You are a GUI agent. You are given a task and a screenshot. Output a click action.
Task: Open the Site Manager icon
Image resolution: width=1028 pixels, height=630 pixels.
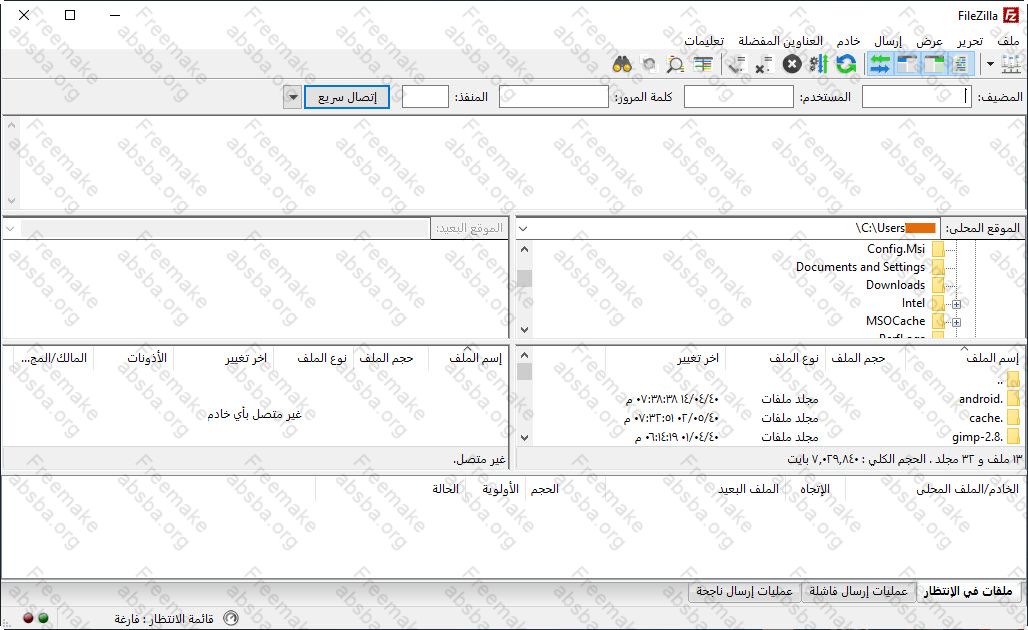pyautogui.click(x=1010, y=64)
